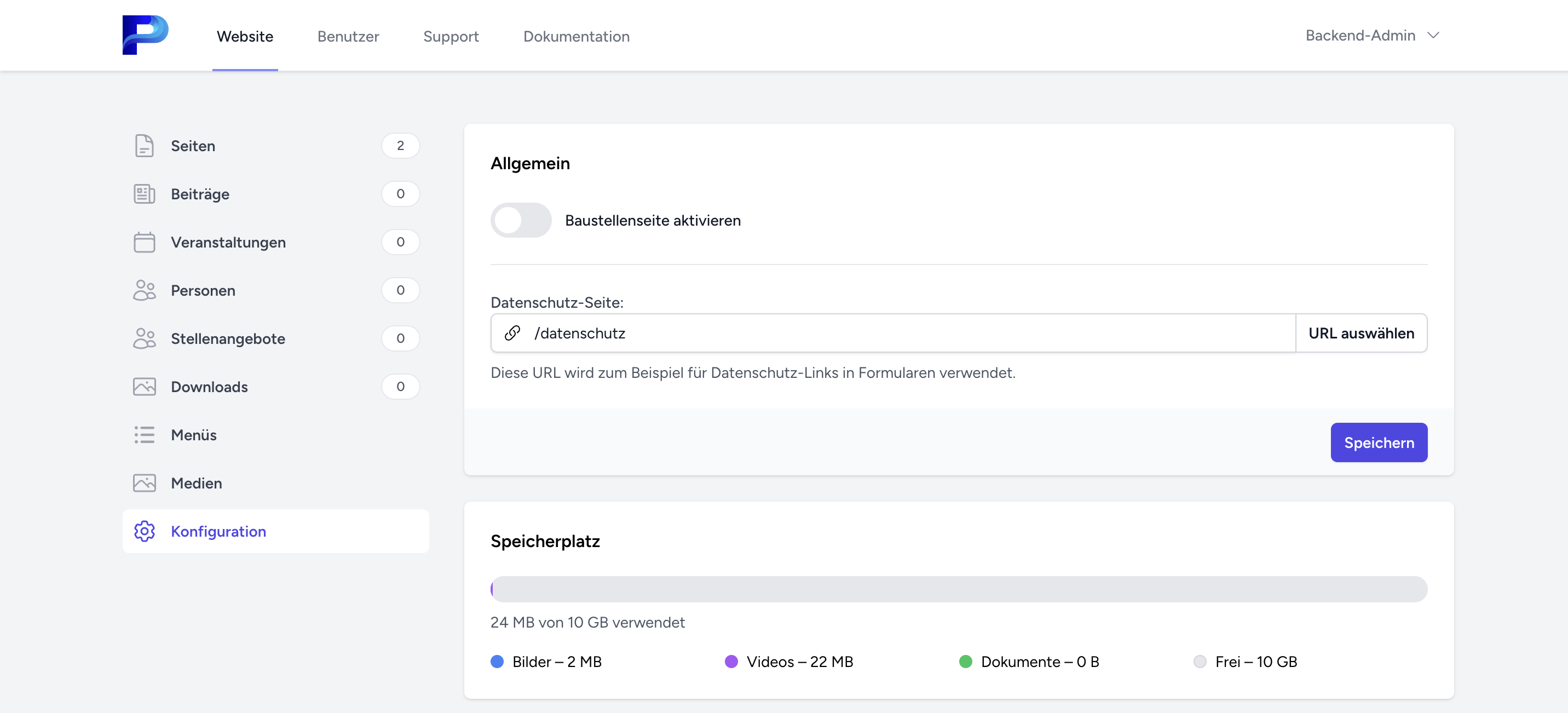Viewport: 1568px width, 713px height.
Task: Click the link icon in the Datenschutz field
Action: point(512,333)
